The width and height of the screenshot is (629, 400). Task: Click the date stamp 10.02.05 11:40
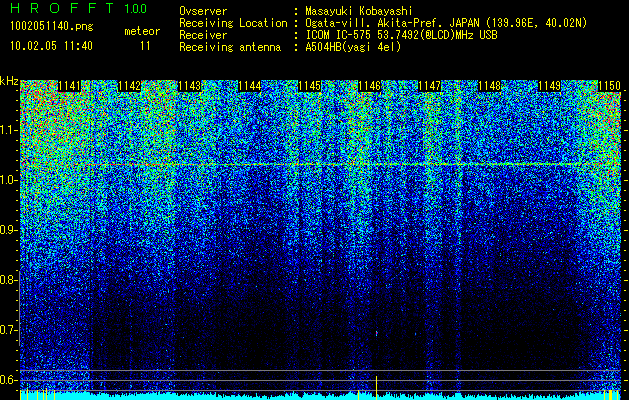51,46
